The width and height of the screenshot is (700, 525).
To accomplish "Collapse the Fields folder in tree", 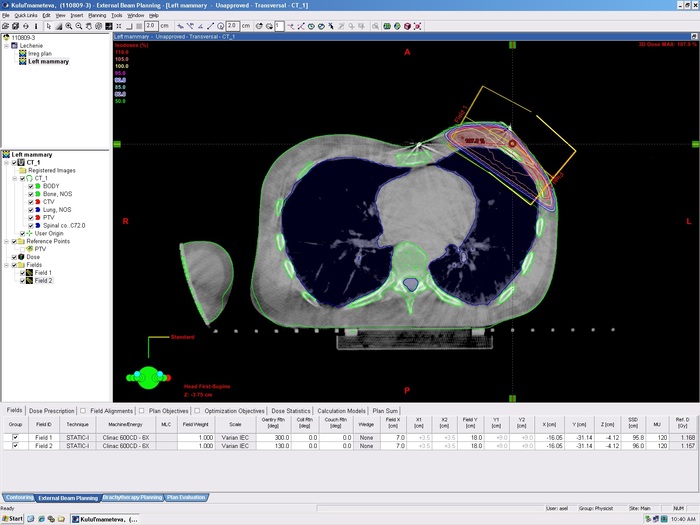I will pyautogui.click(x=6, y=265).
